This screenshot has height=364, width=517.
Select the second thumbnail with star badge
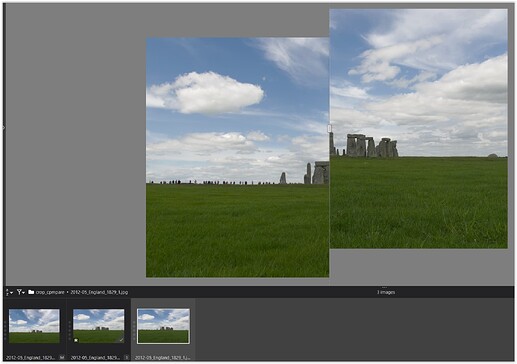tap(99, 326)
